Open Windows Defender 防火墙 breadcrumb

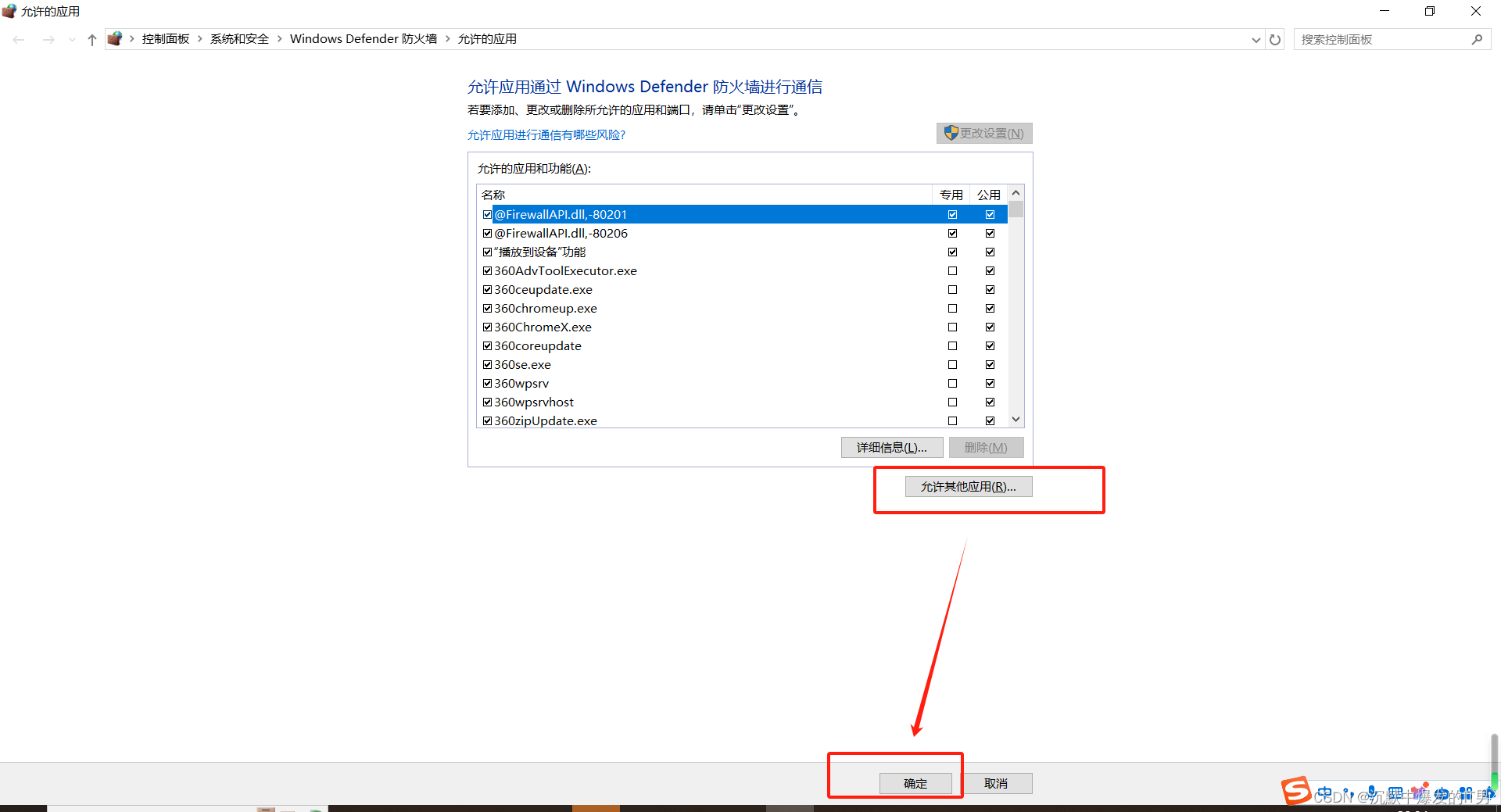pos(364,39)
